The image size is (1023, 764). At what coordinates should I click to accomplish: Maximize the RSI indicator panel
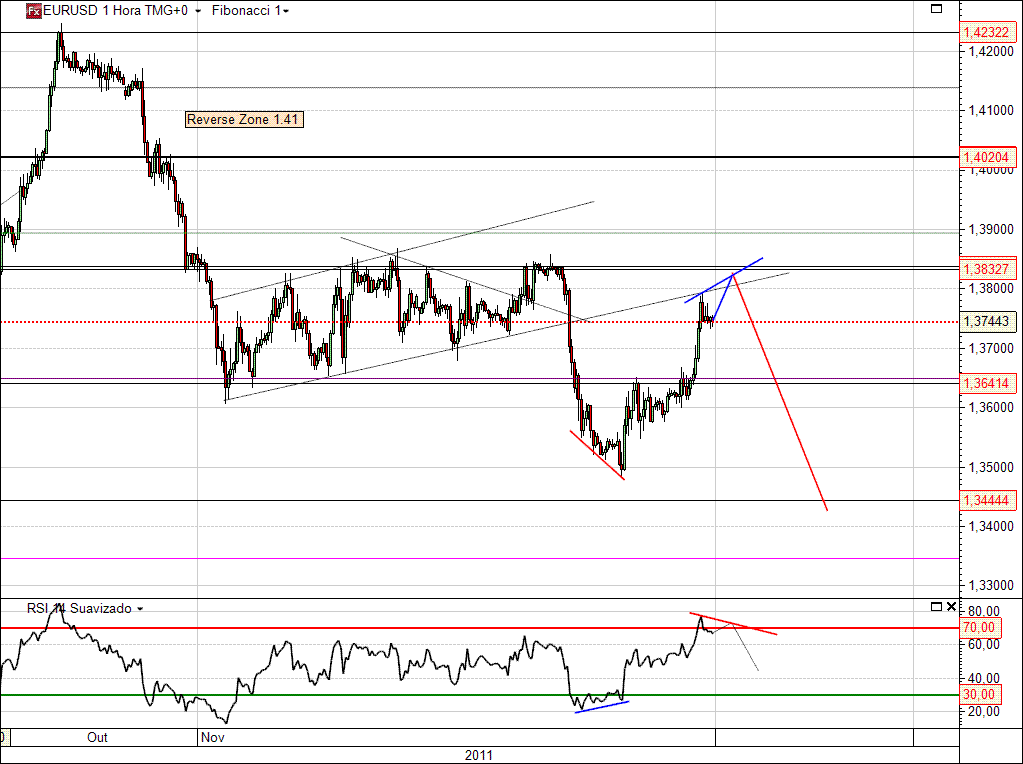(x=936, y=607)
